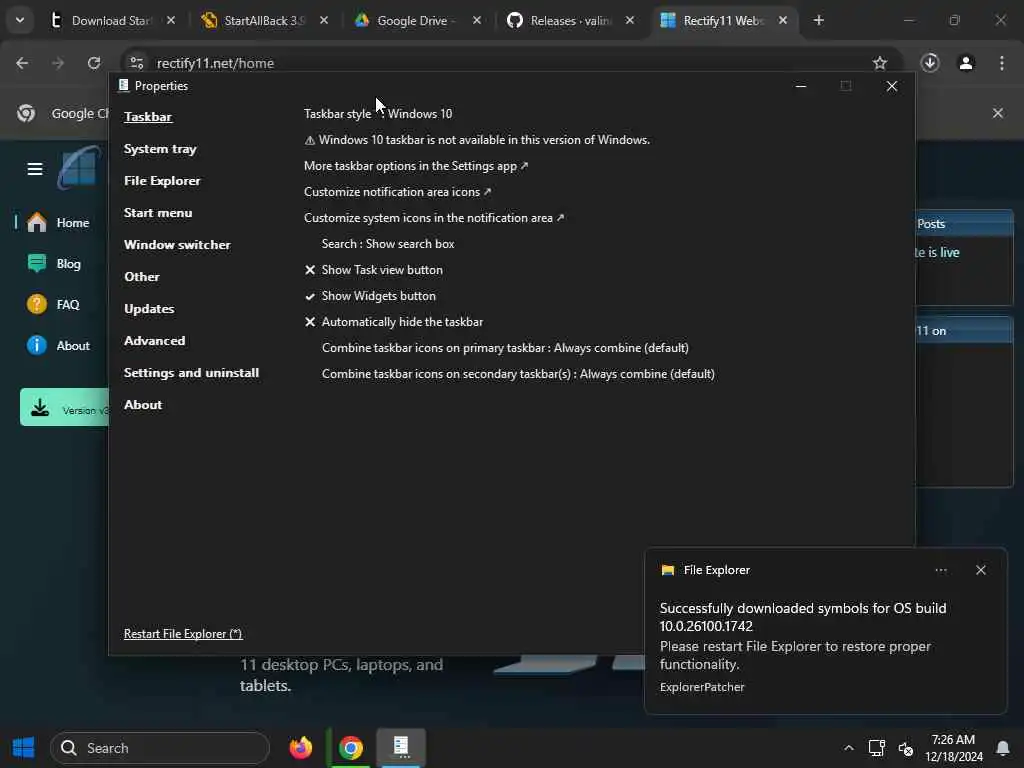The image size is (1024, 768).
Task: Open More taskbar options in Settings app
Action: 415,166
